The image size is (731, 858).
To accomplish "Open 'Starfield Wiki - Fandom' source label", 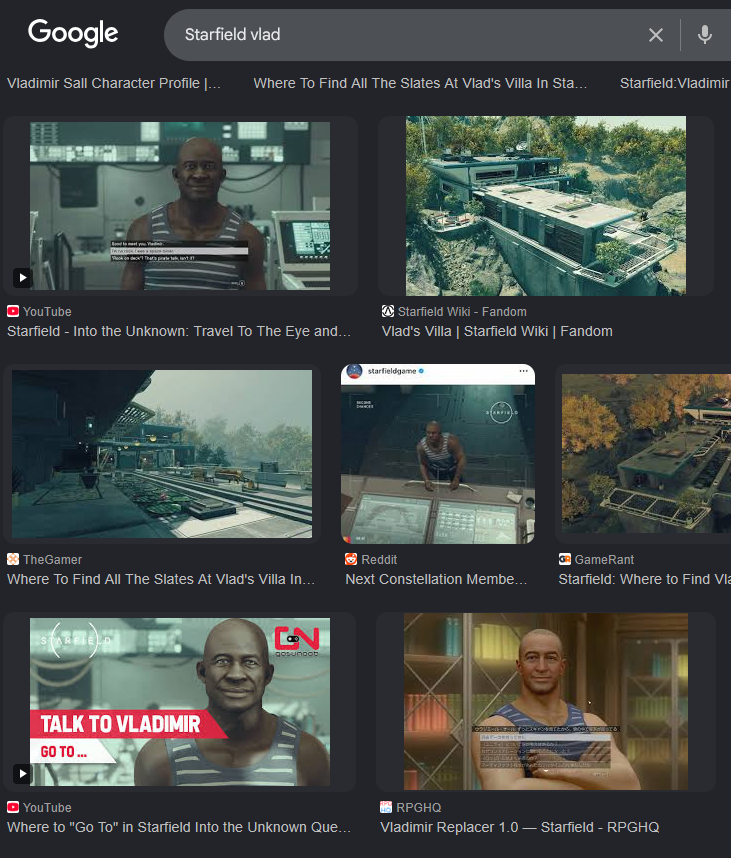I will tap(462, 311).
